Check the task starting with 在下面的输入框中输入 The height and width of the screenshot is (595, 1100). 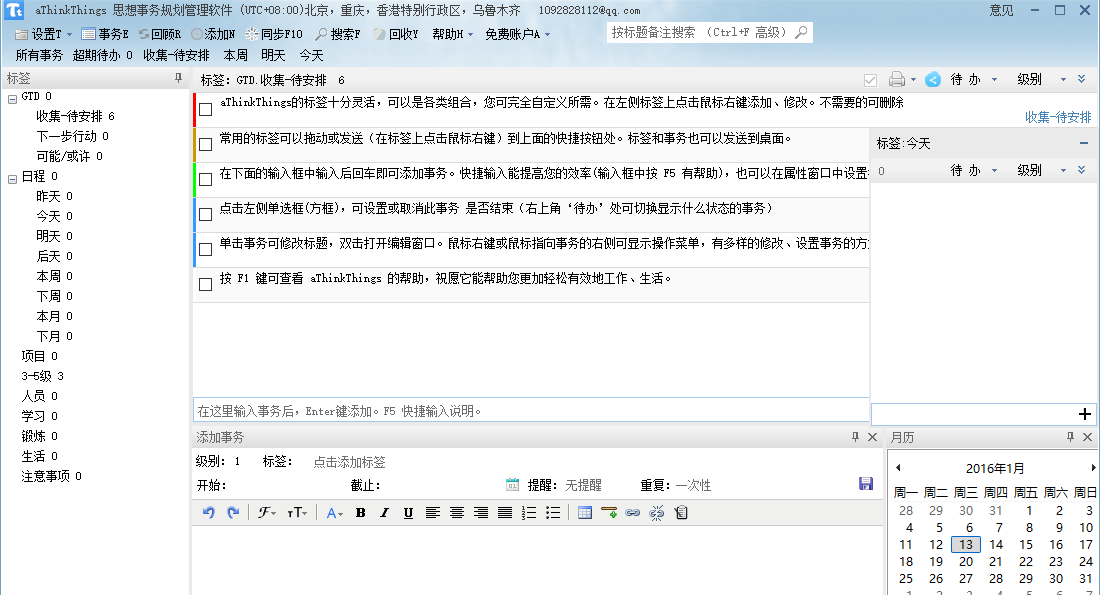pos(206,180)
